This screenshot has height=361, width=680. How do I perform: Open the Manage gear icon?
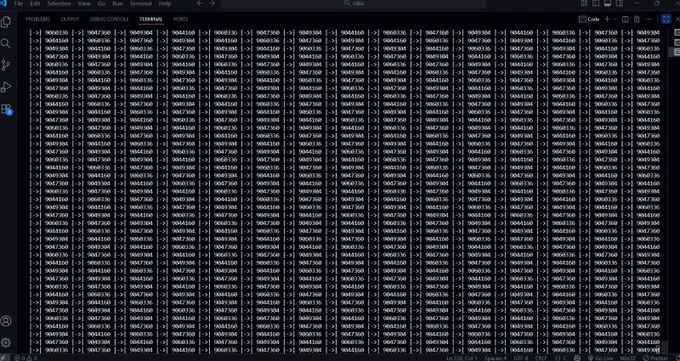6,342
